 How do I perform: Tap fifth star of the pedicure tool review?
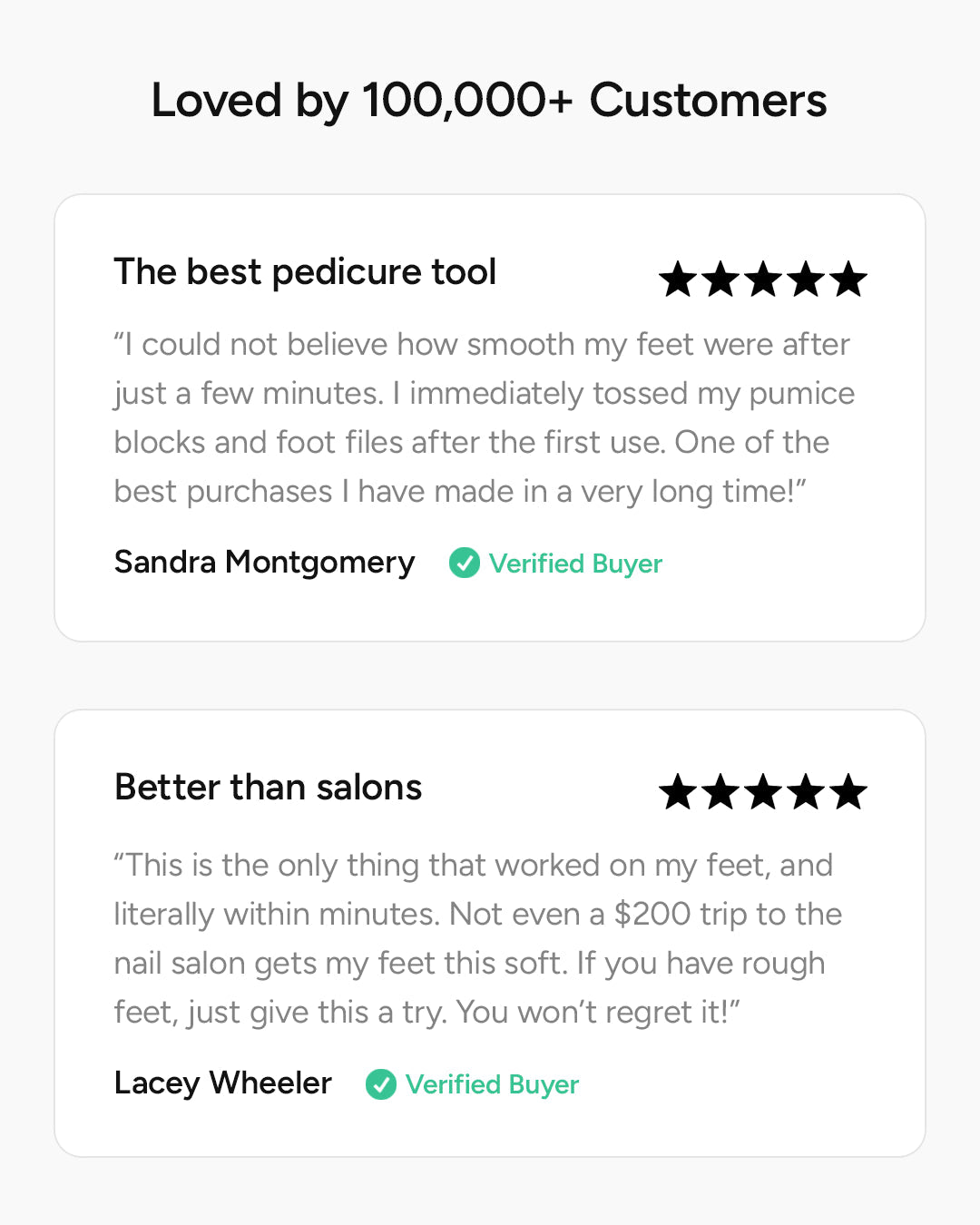tap(848, 279)
